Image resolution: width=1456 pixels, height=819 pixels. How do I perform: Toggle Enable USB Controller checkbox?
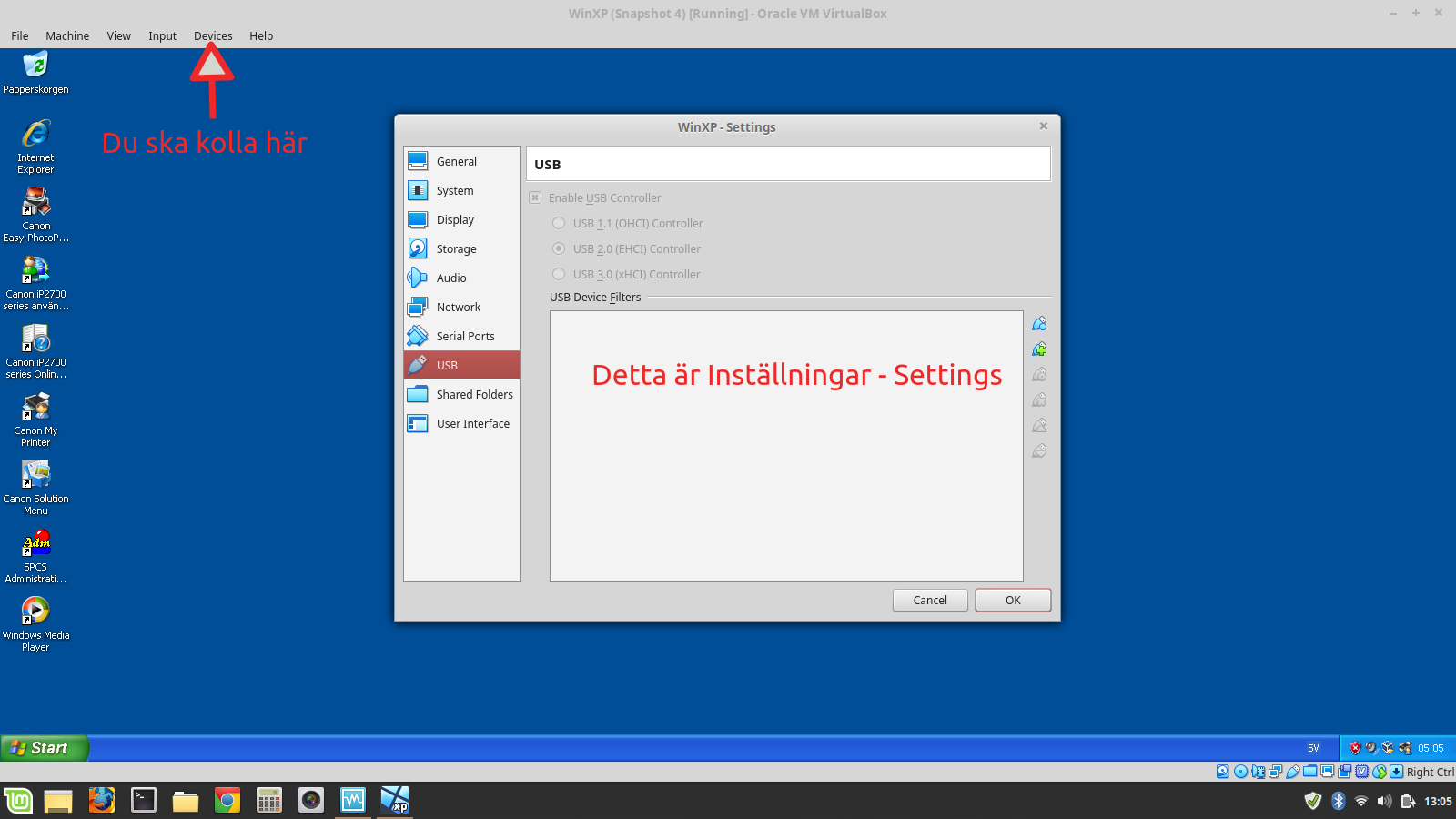535,198
